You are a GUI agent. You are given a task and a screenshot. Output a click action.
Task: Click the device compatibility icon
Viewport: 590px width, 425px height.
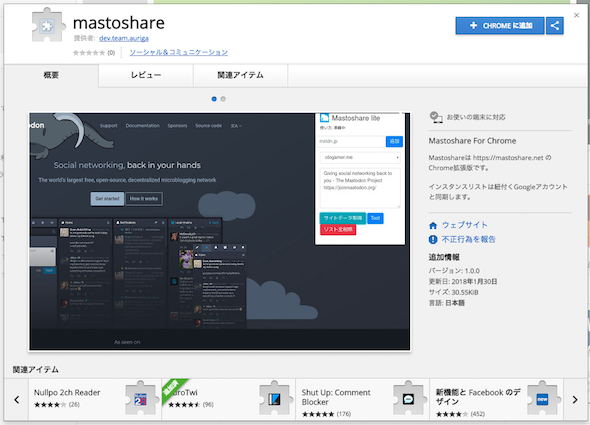[x=436, y=117]
